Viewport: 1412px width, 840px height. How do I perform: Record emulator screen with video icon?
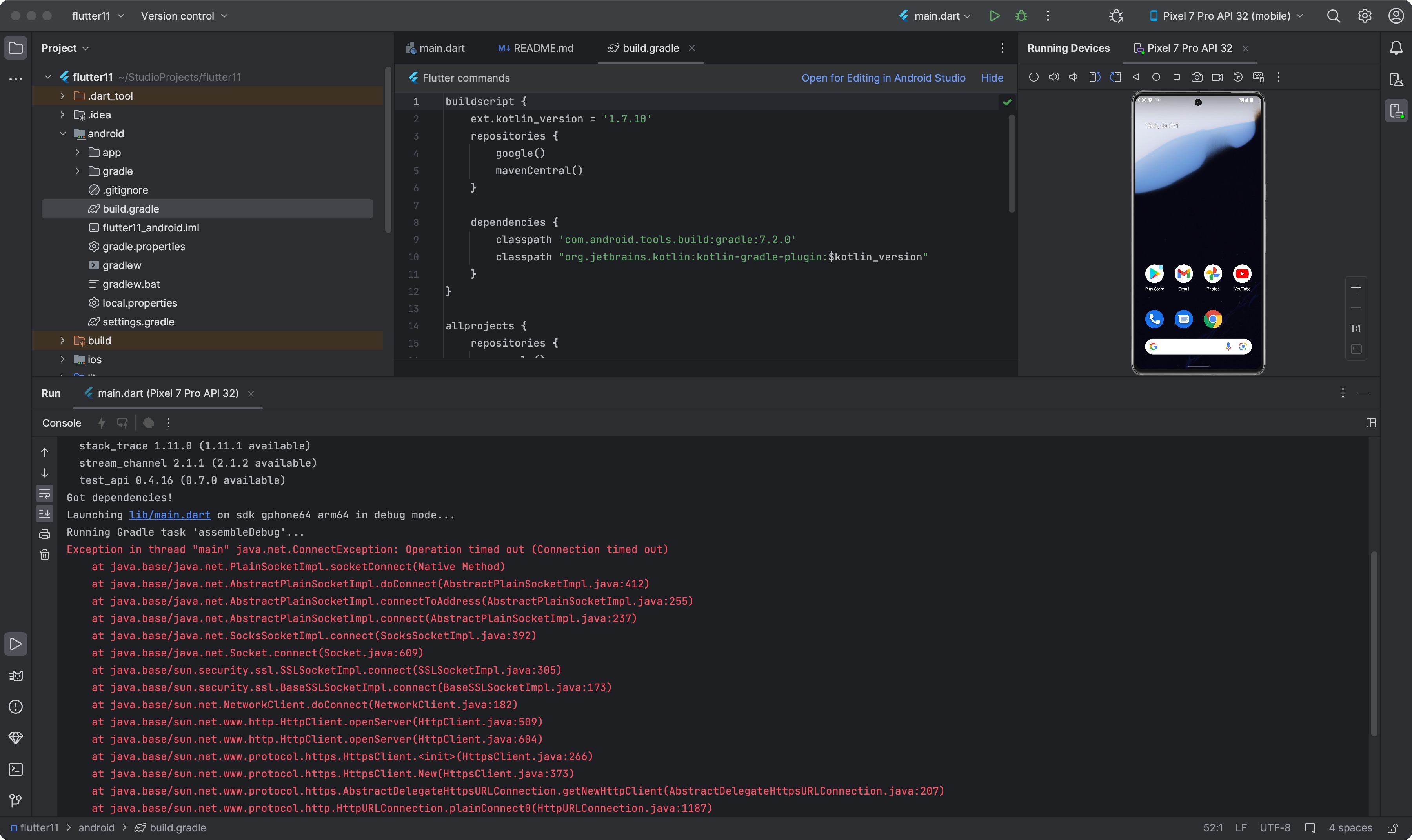tap(1217, 77)
